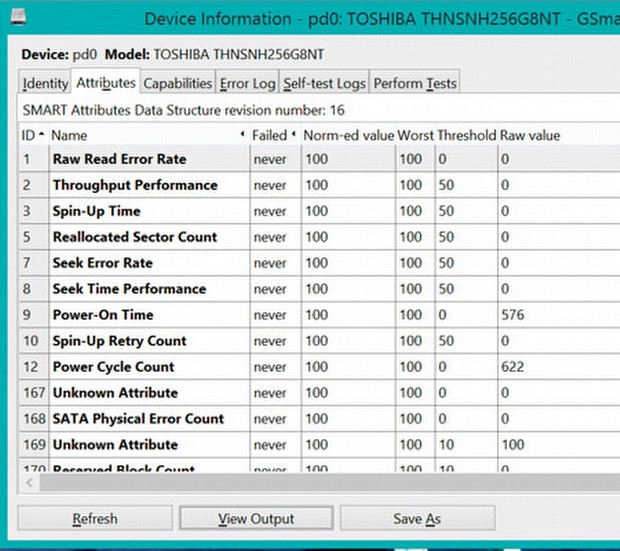620x551 pixels.
Task: Go to the Perform Tests tab
Action: (x=415, y=83)
